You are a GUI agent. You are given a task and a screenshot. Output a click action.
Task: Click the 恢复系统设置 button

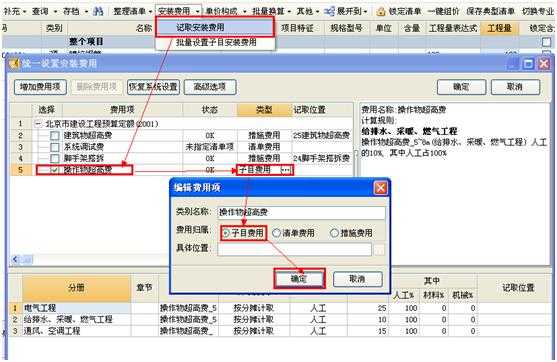tap(153, 87)
